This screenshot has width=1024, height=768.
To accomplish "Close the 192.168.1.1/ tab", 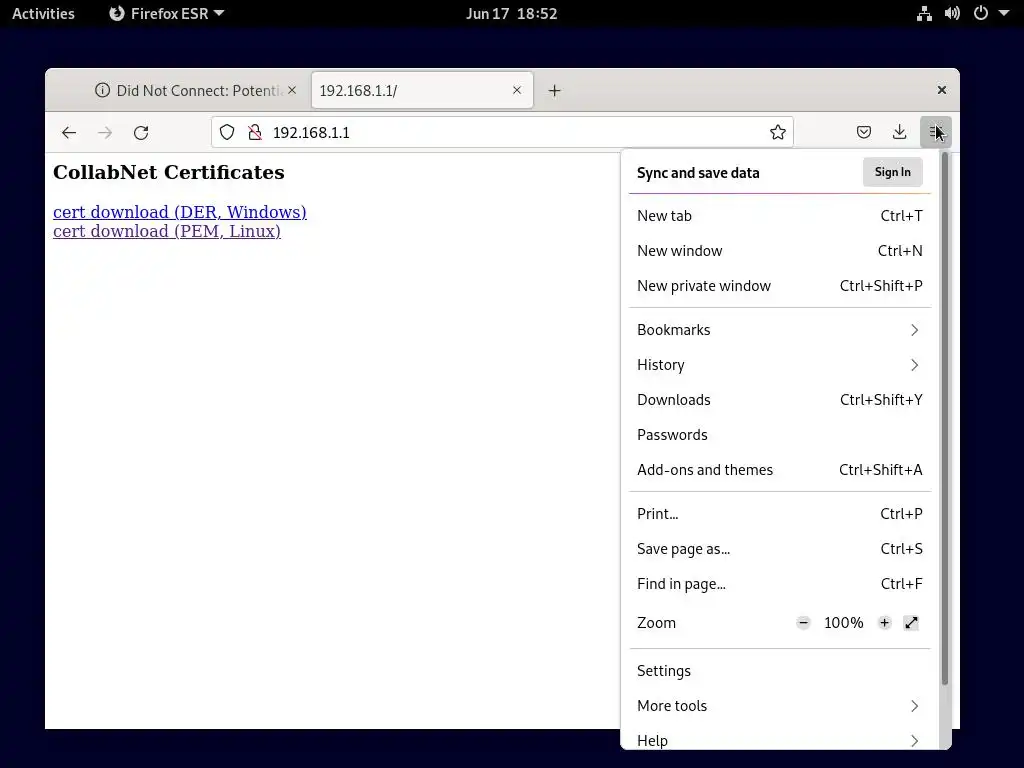I will [517, 90].
